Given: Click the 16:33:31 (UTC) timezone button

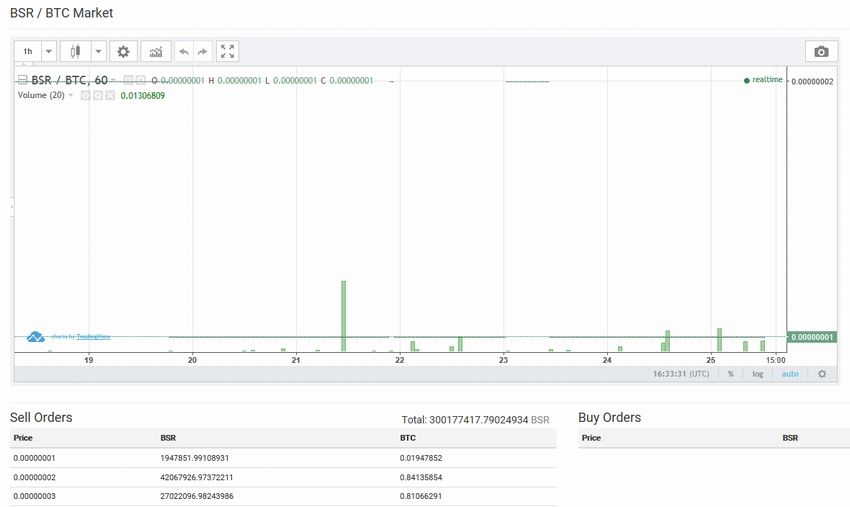Looking at the screenshot, I should tap(681, 374).
